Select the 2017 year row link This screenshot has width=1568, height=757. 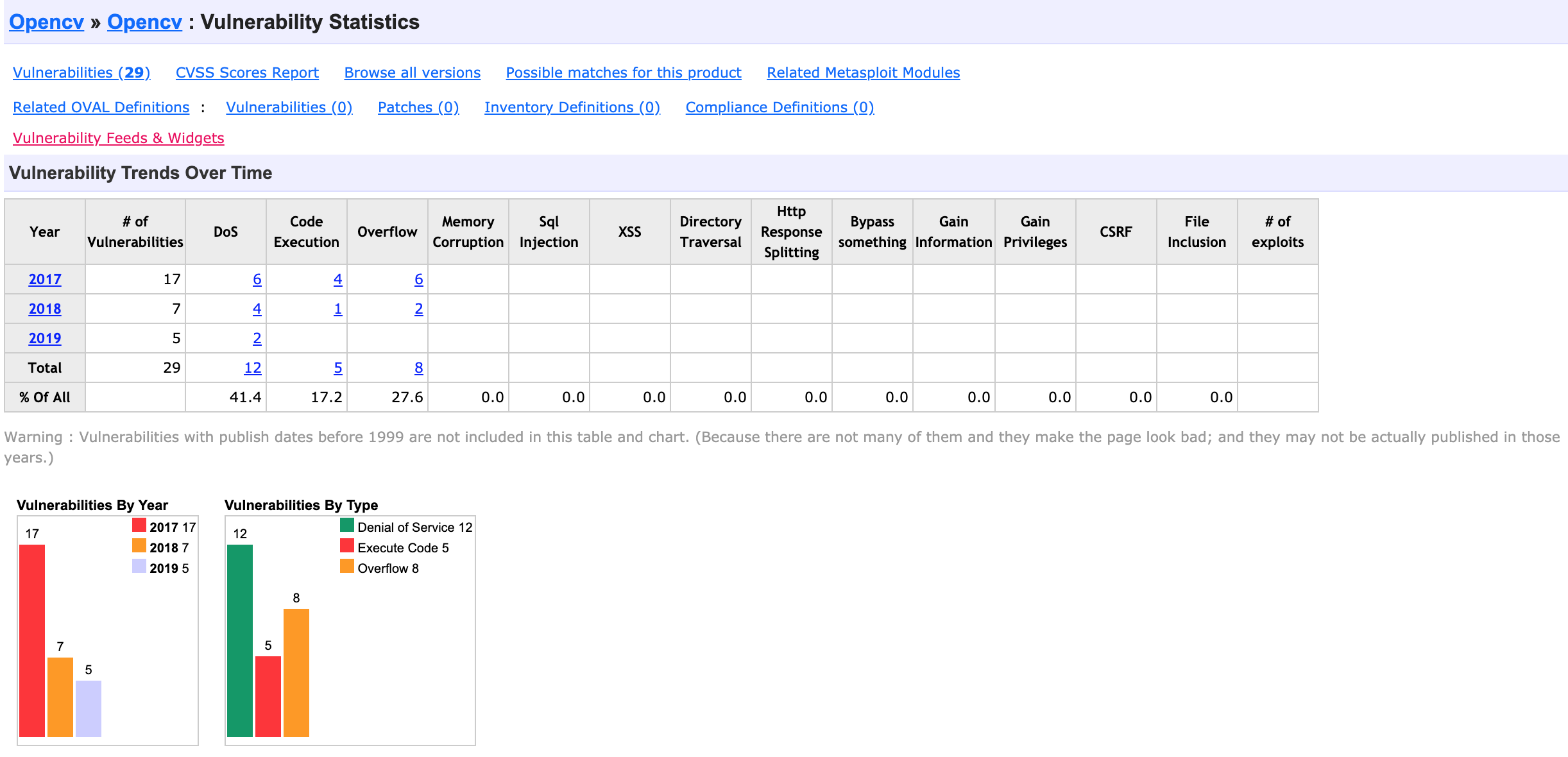click(x=45, y=279)
